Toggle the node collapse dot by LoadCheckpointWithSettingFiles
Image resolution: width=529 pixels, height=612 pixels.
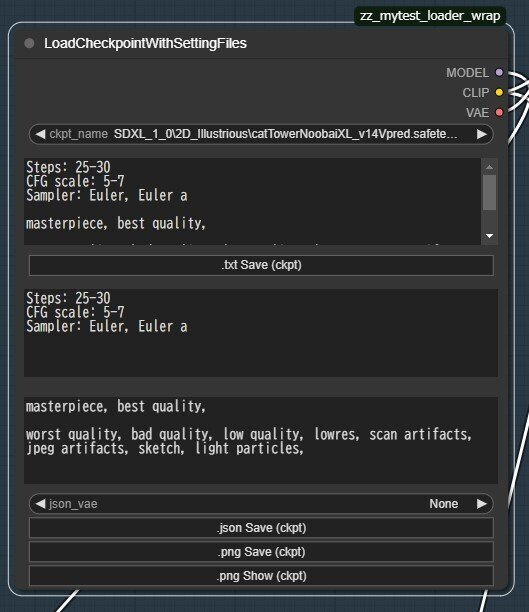pos(29,43)
